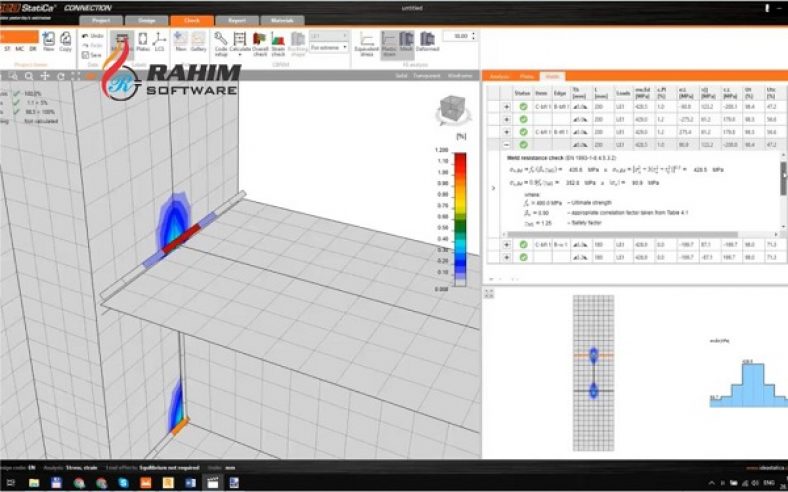Create a New project item
The image size is (788, 492).
[49, 42]
